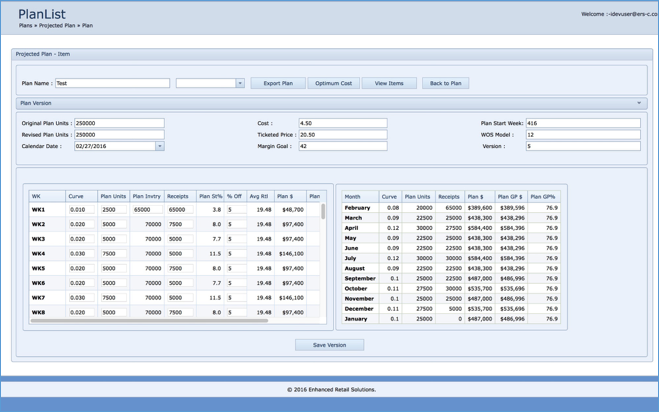Click the Plan Name text field
The width and height of the screenshot is (659, 412).
pos(112,84)
